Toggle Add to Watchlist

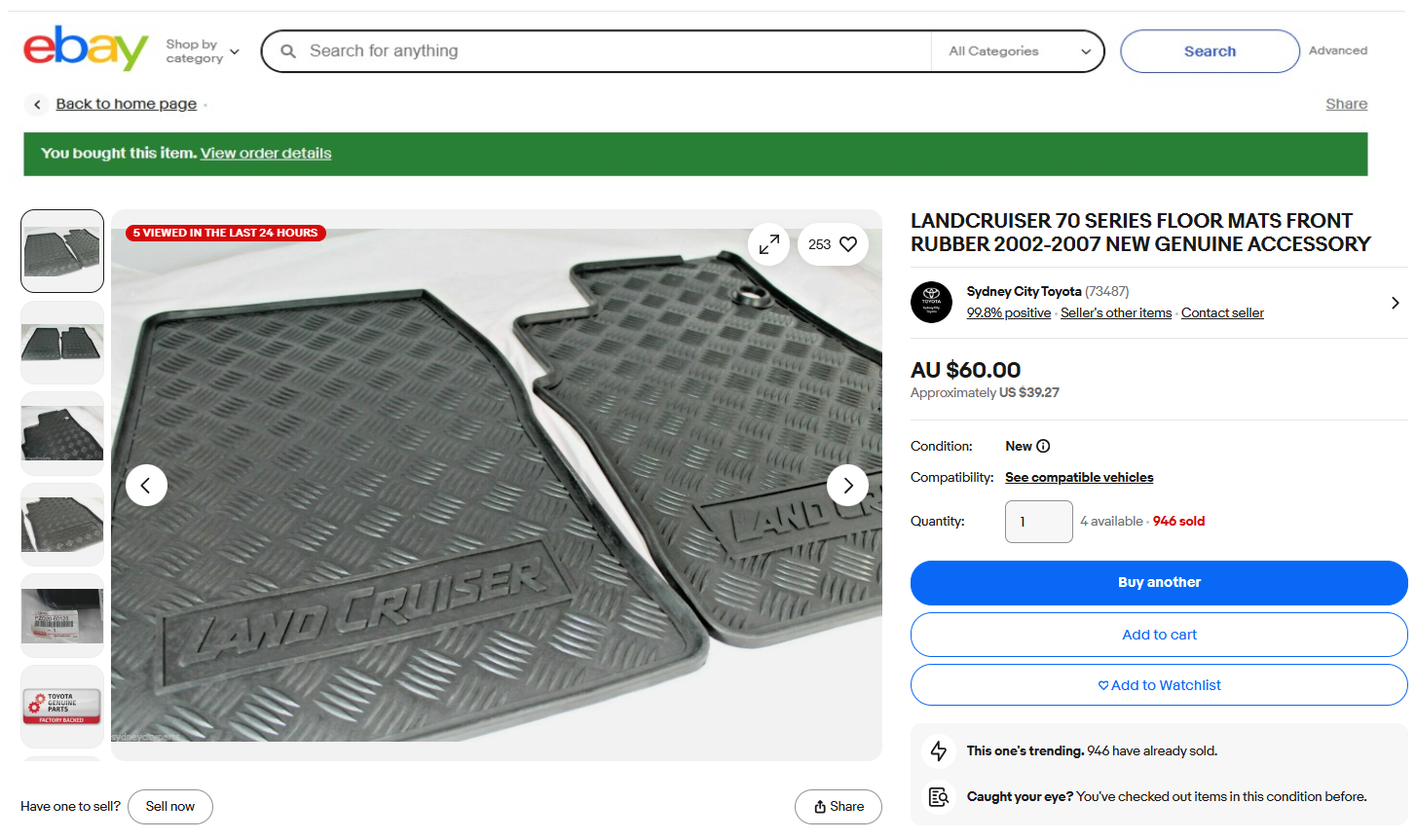click(x=1159, y=685)
